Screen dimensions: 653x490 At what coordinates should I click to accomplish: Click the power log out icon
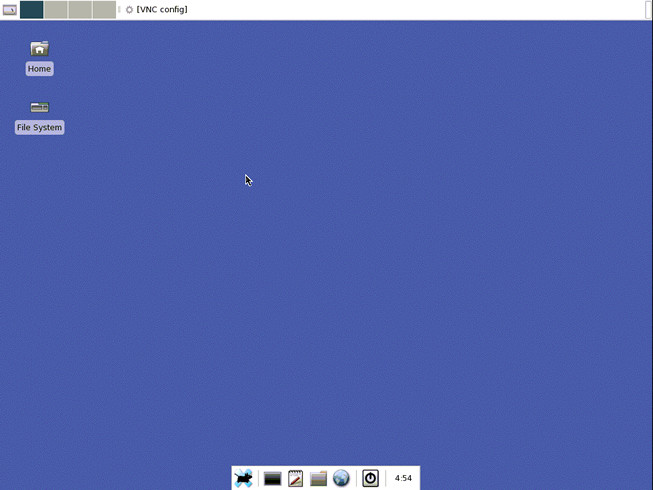click(x=370, y=479)
